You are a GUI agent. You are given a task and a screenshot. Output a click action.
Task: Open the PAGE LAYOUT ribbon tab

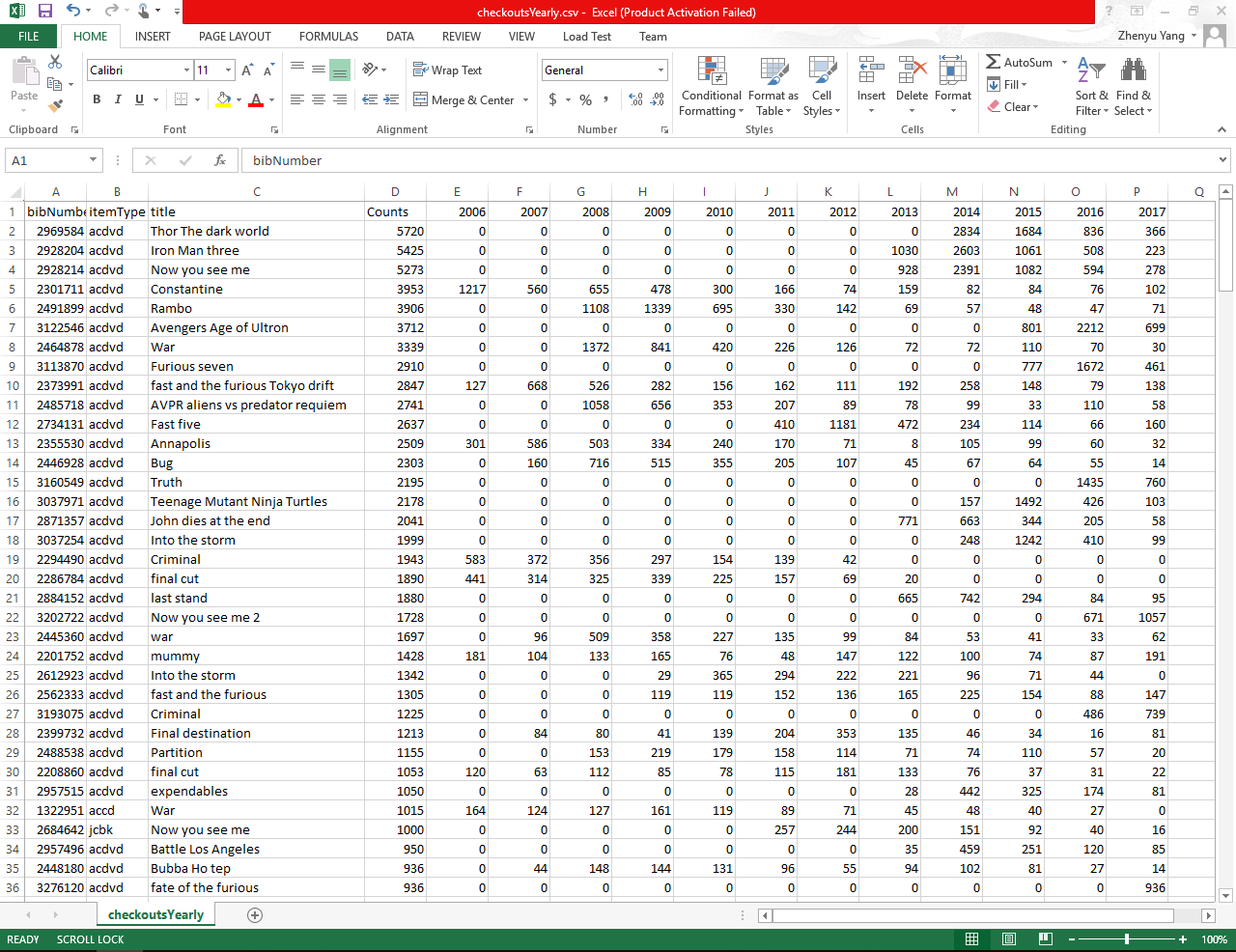tap(235, 37)
